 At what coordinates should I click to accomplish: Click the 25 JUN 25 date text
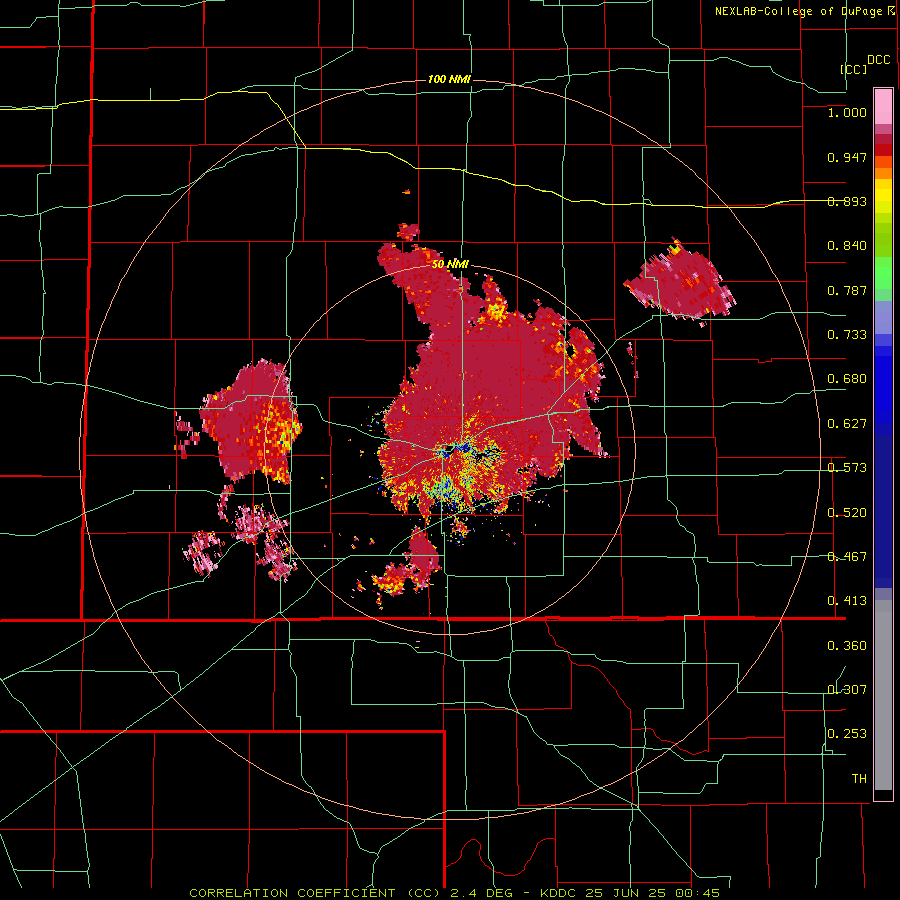624,893
